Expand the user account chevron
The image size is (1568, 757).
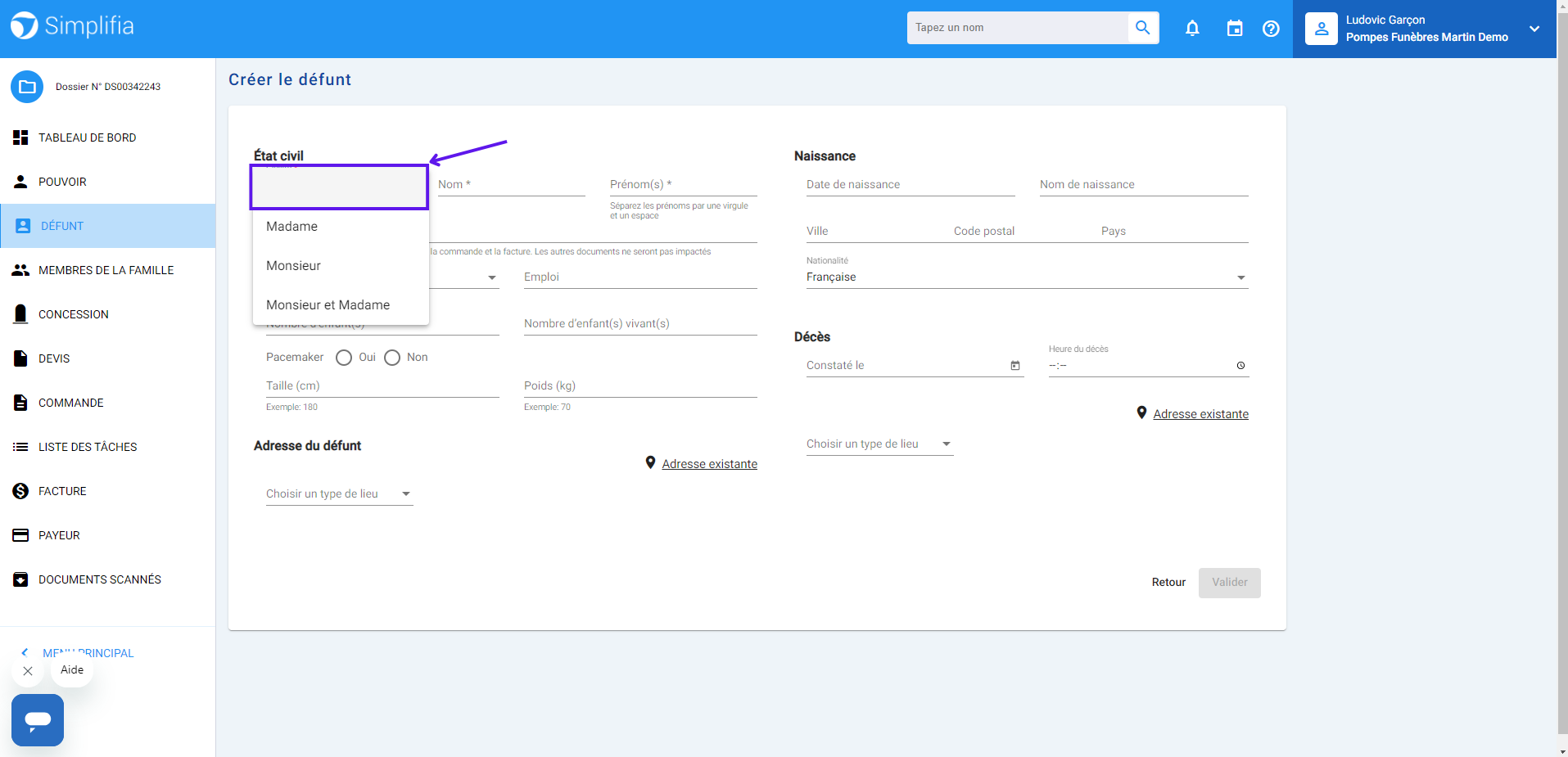click(x=1534, y=29)
